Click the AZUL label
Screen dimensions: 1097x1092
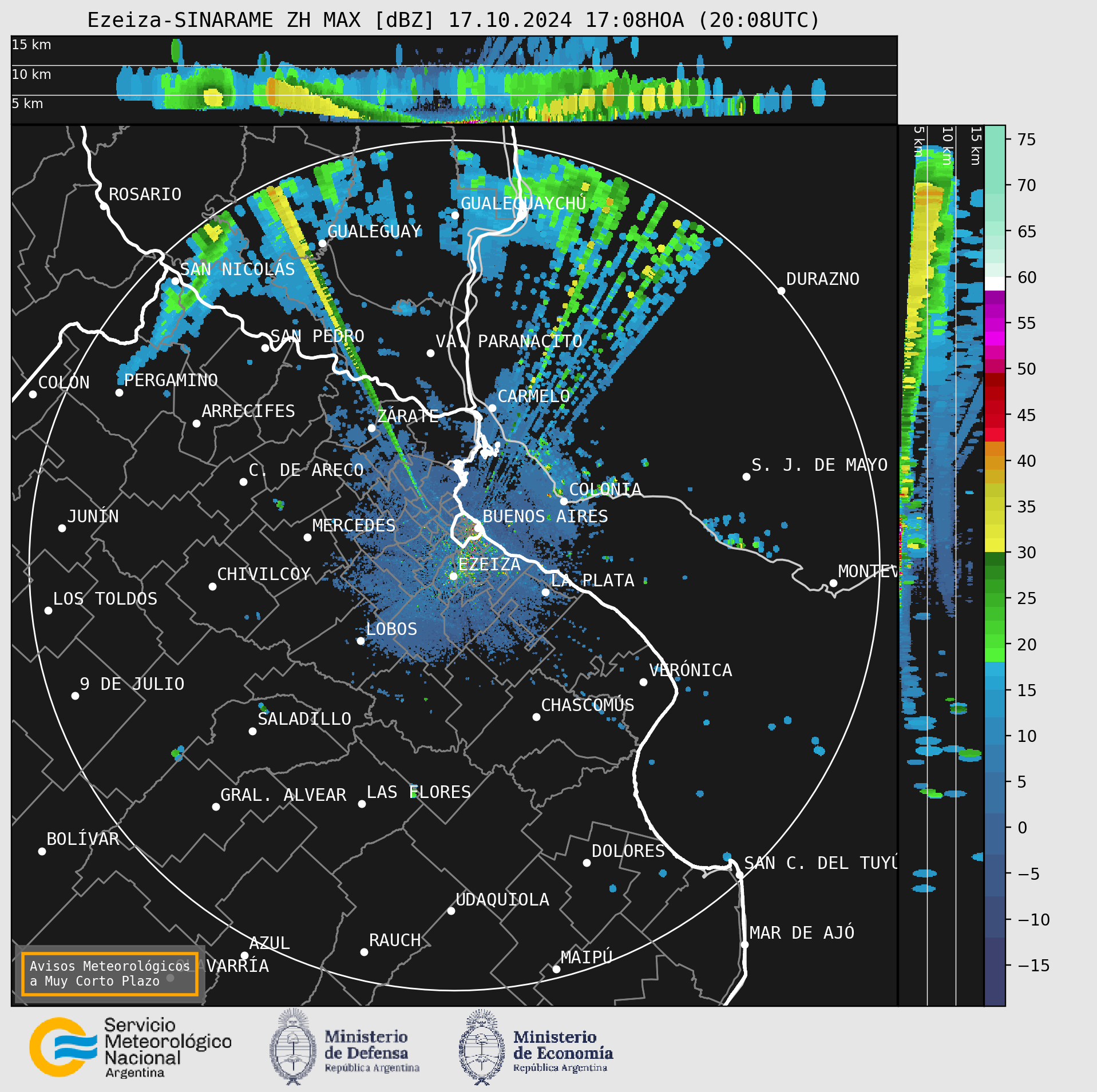point(270,943)
